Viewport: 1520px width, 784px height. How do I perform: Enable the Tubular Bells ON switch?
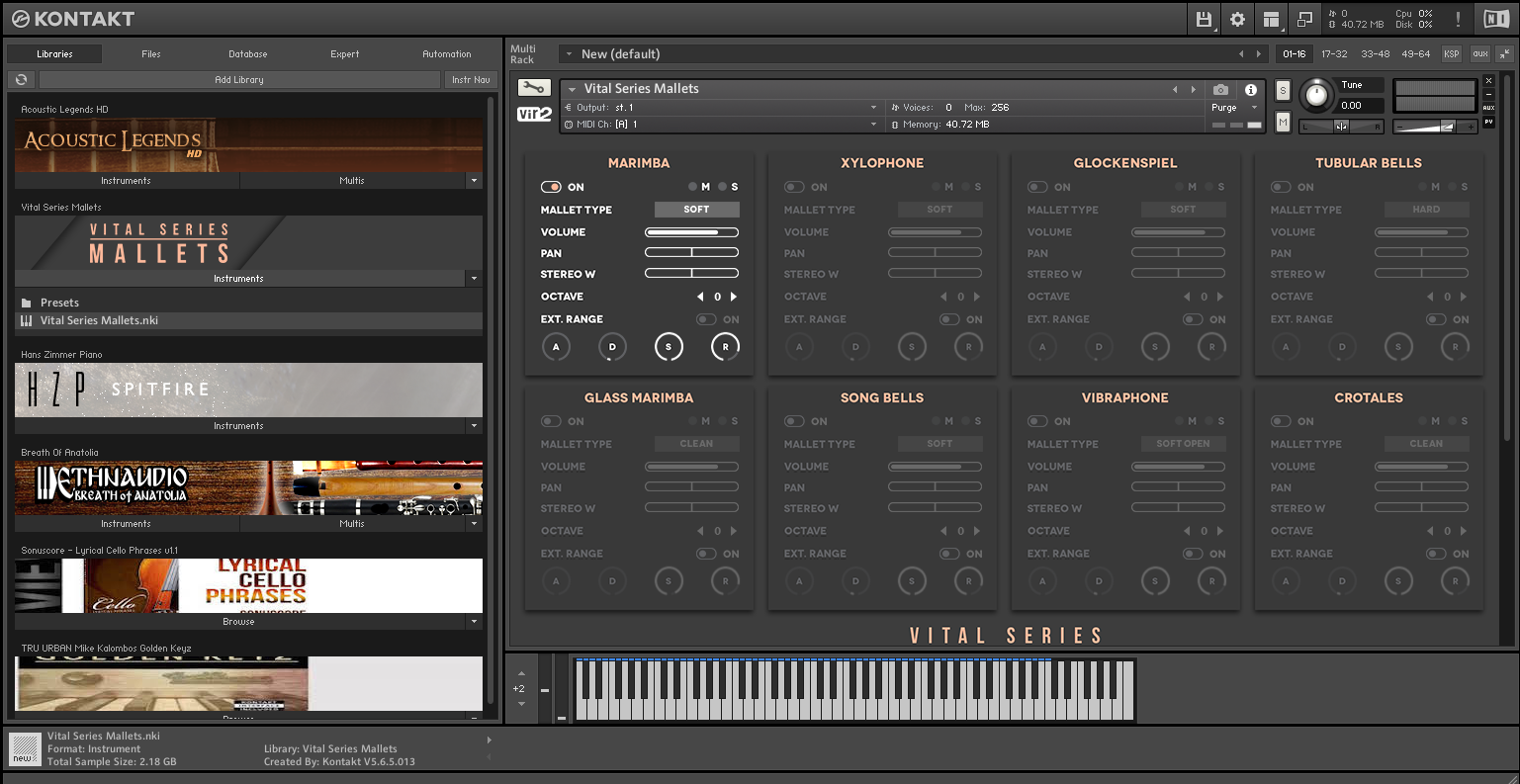[1281, 187]
